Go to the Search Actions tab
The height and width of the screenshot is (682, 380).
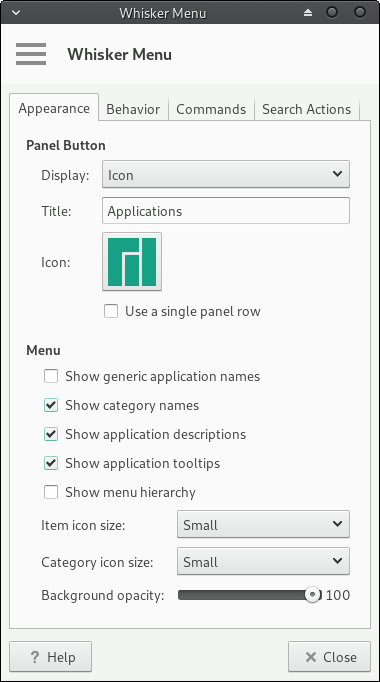(307, 109)
